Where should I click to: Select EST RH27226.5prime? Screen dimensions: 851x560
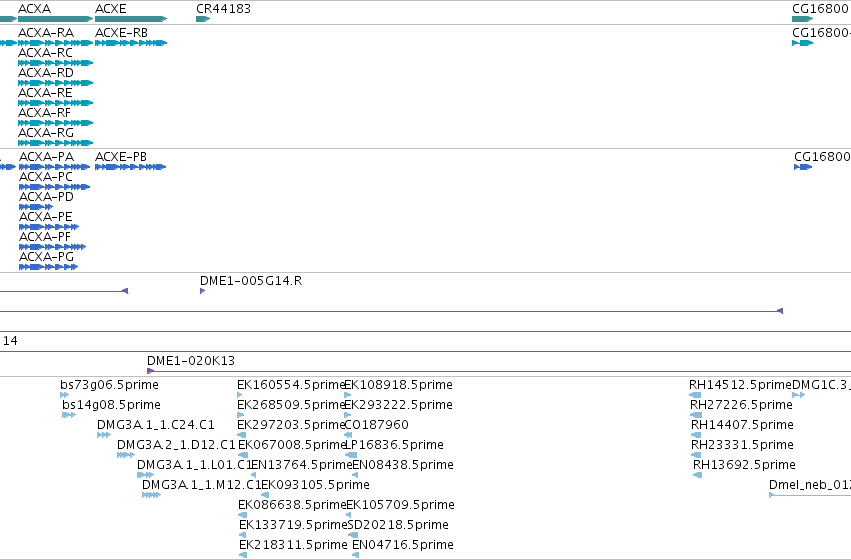coord(696,415)
